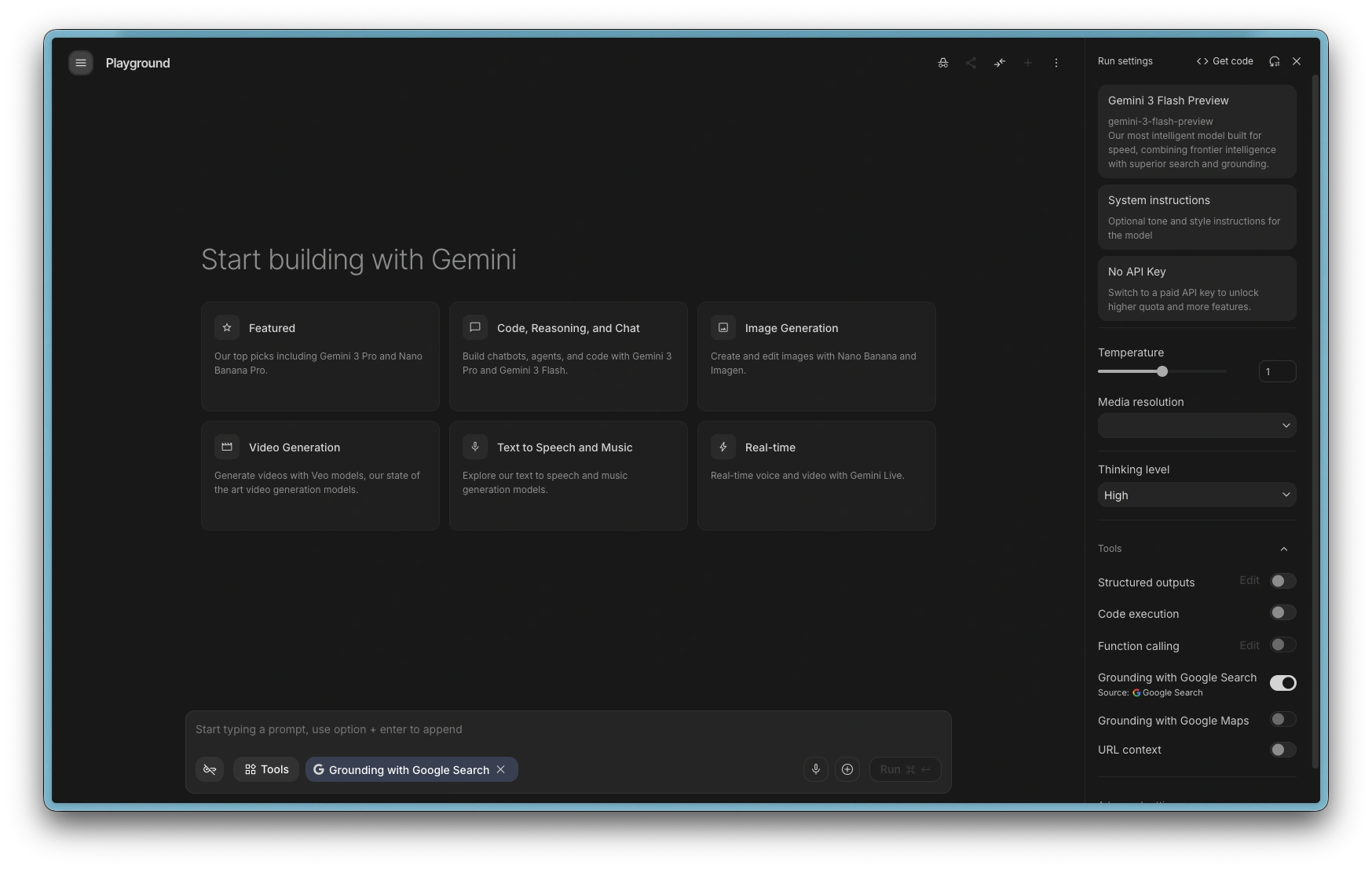Click the compare mode arrows icon
The height and width of the screenshot is (869, 1372).
[999, 63]
